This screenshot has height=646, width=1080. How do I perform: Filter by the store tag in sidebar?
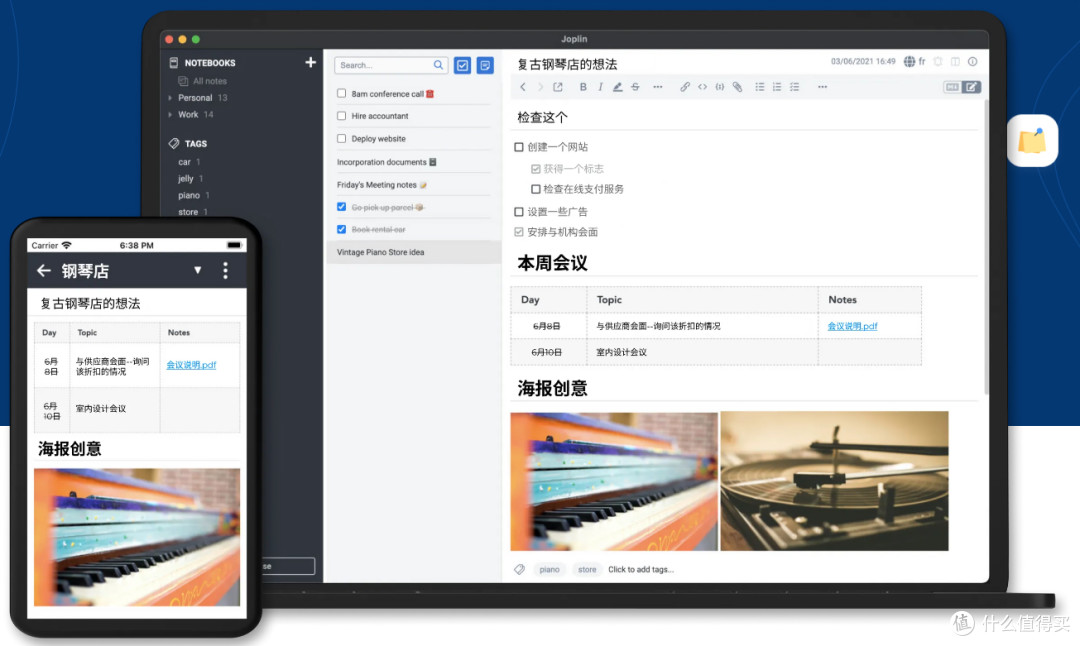pyautogui.click(x=188, y=212)
